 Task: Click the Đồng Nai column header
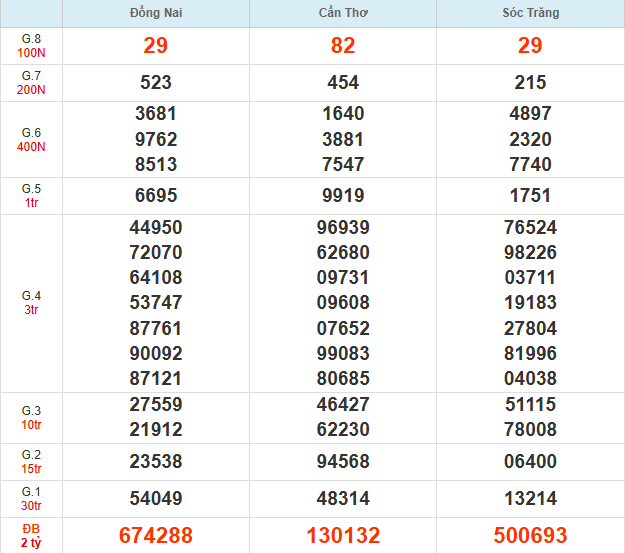click(156, 13)
